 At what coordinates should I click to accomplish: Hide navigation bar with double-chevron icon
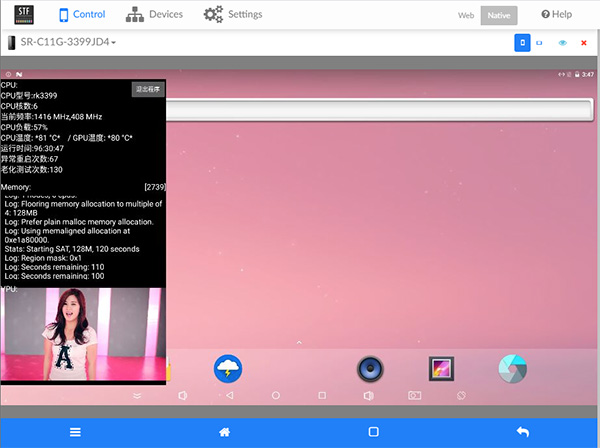coord(137,396)
